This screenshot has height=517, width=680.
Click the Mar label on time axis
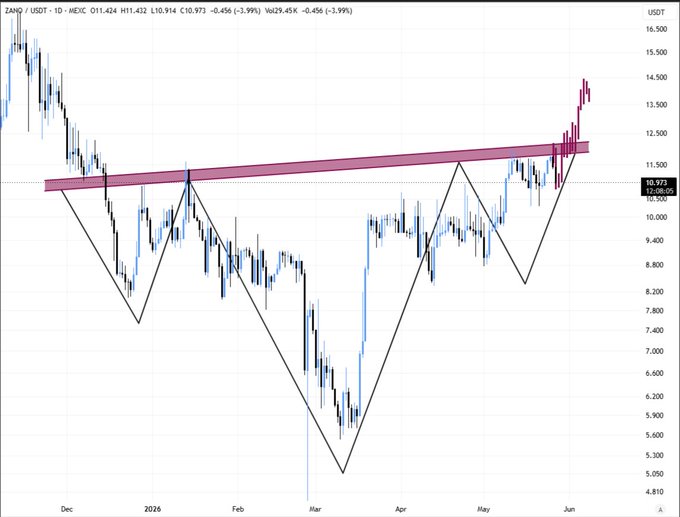[315, 509]
